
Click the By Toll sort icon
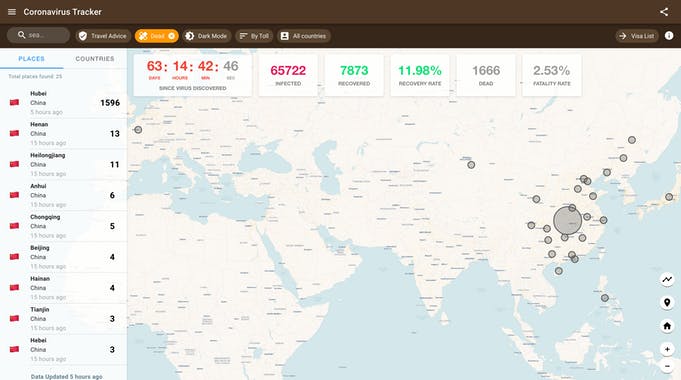coord(243,36)
